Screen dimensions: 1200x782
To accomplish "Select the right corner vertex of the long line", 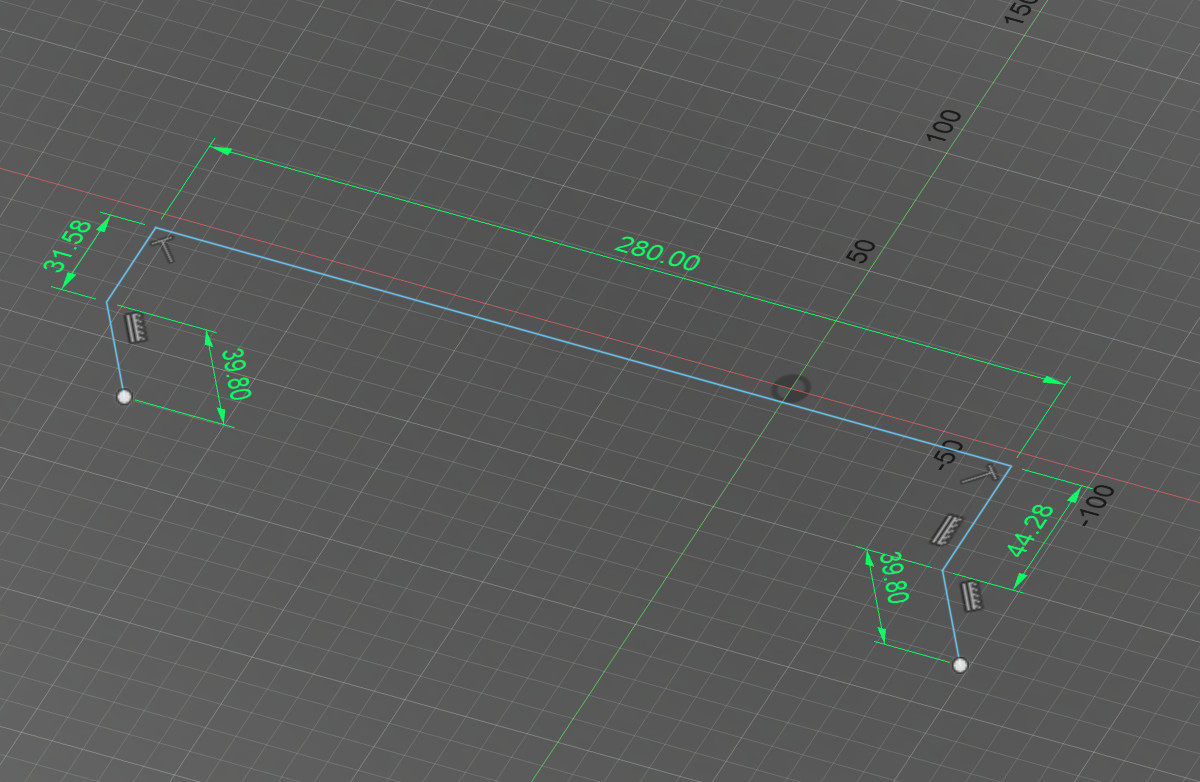I will [1011, 466].
